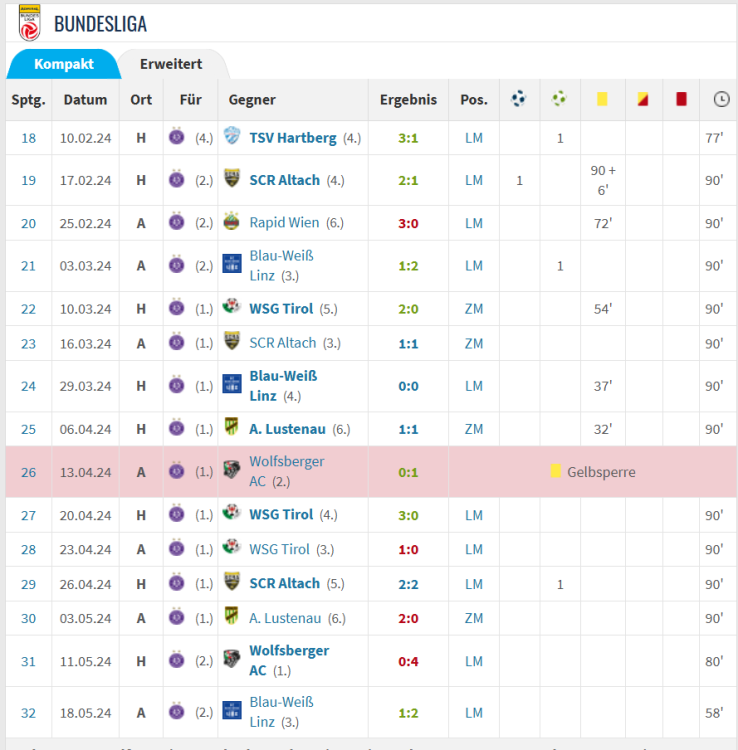Select the Kompakt tab

tap(64, 64)
